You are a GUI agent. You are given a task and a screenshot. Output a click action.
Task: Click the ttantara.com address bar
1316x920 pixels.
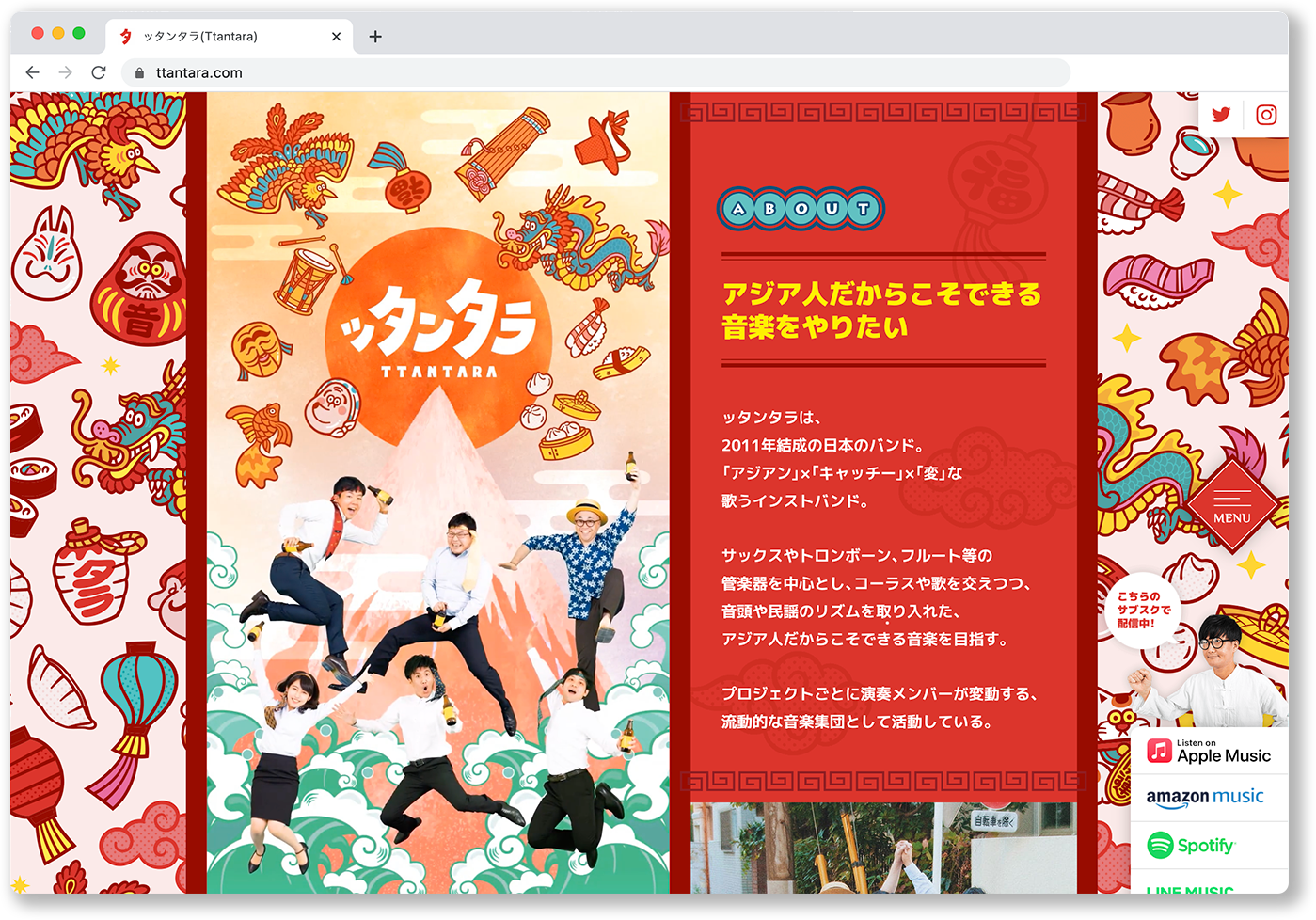click(595, 72)
